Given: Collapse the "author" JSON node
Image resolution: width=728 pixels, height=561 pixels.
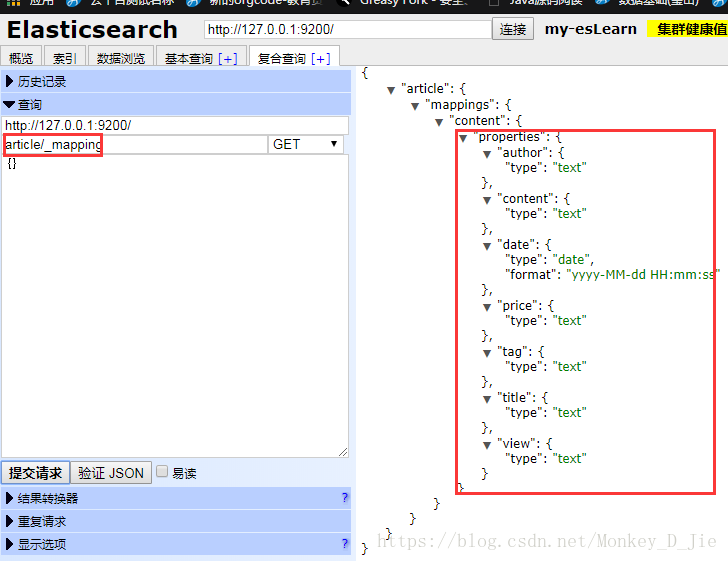Looking at the screenshot, I should (x=487, y=154).
